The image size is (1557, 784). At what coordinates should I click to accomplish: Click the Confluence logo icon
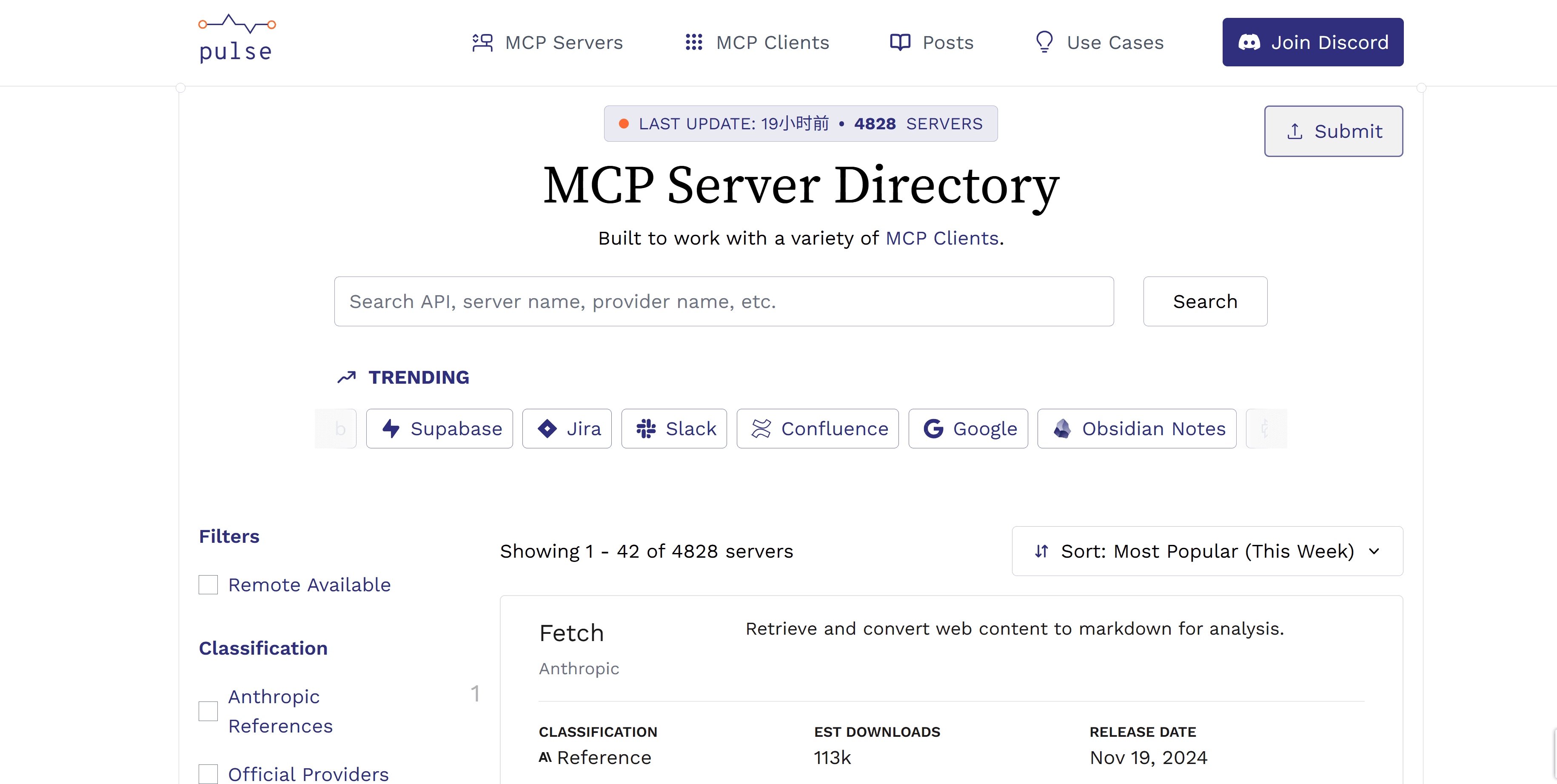(761, 428)
